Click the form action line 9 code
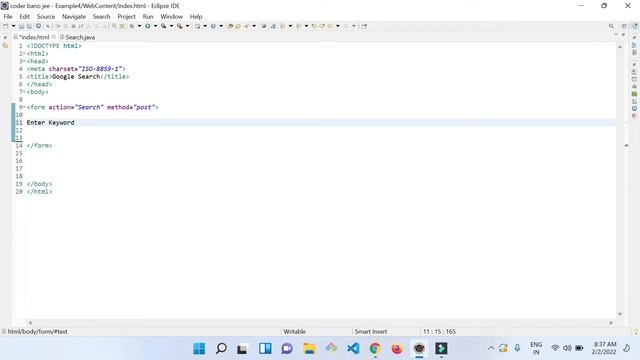Viewport: 640px width, 360px height. tap(93, 107)
